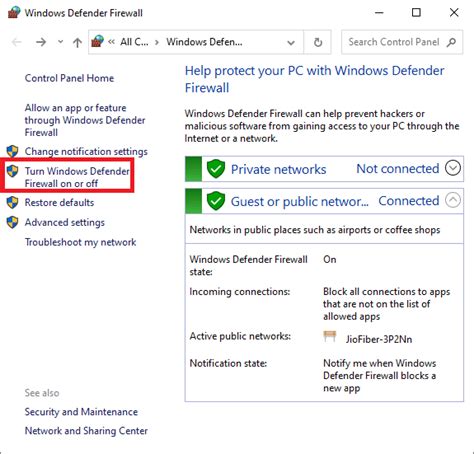Open the recent locations dropdown arrow

[x=60, y=42]
